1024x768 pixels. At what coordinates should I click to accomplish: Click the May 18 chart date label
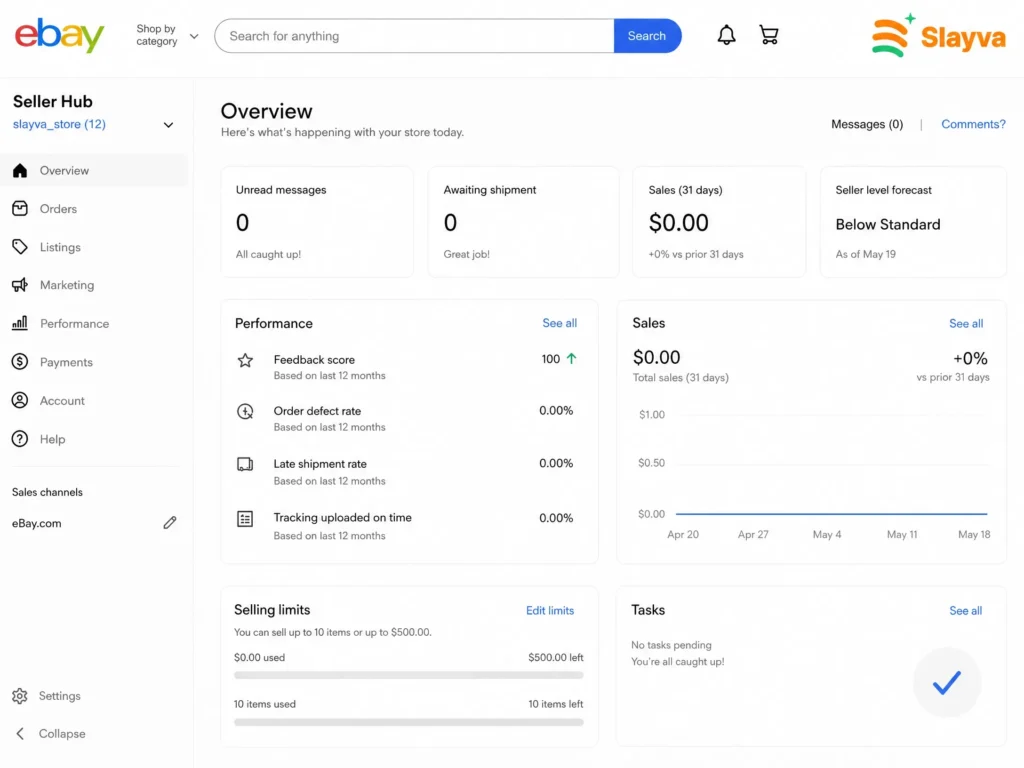click(x=974, y=534)
